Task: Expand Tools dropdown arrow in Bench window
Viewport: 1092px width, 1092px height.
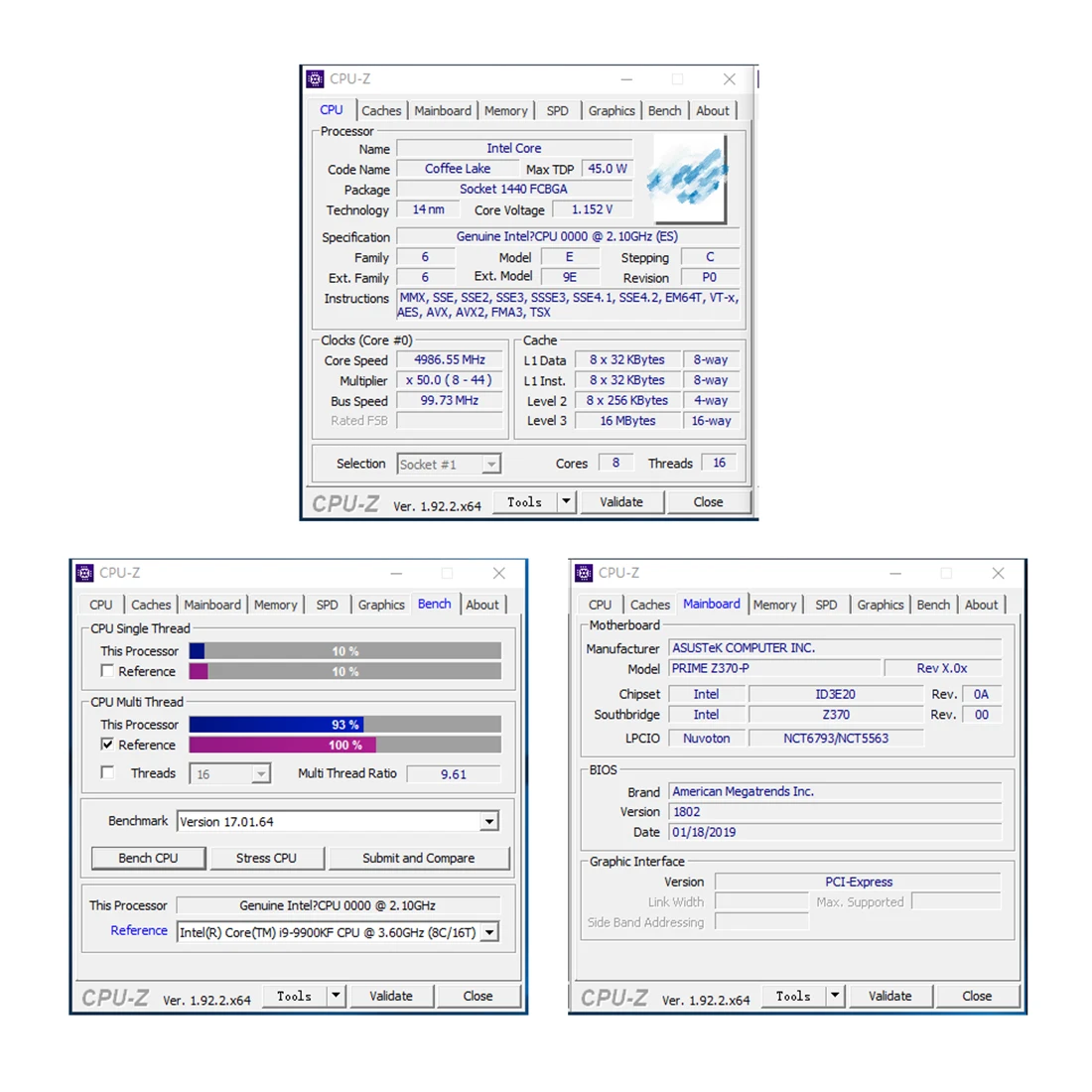Action: (336, 995)
